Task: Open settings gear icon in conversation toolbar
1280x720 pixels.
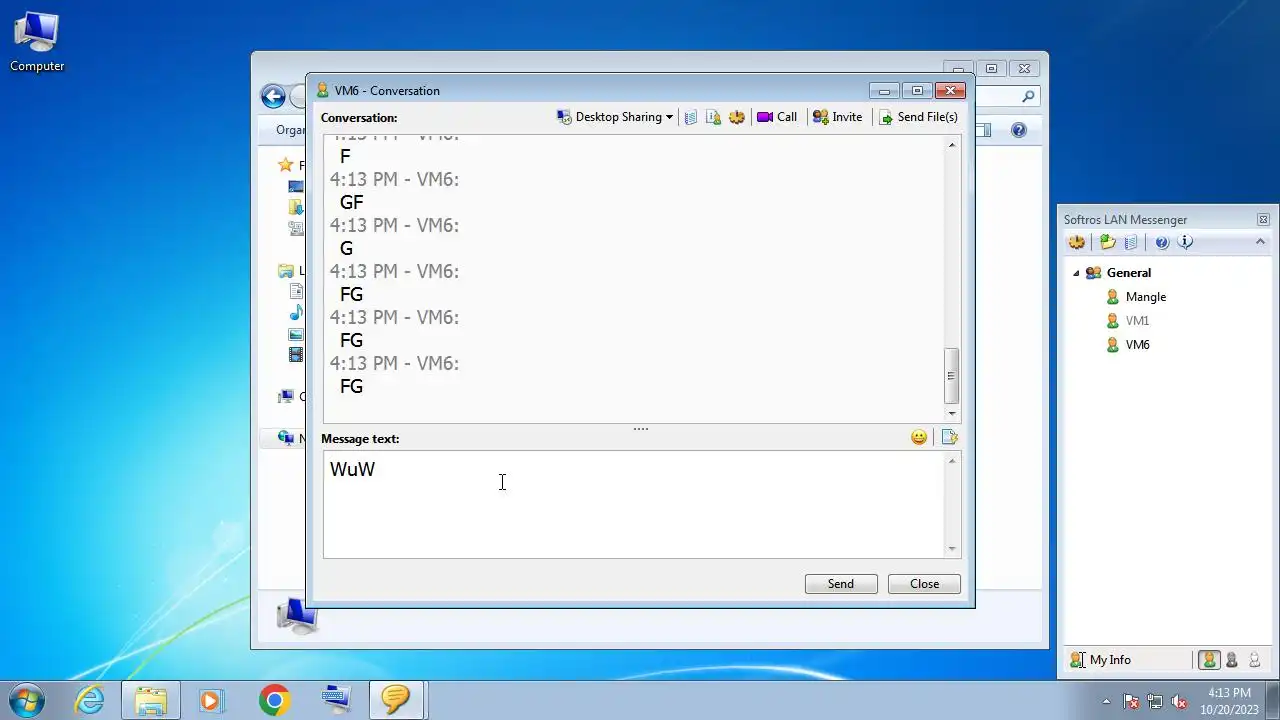Action: (x=737, y=117)
